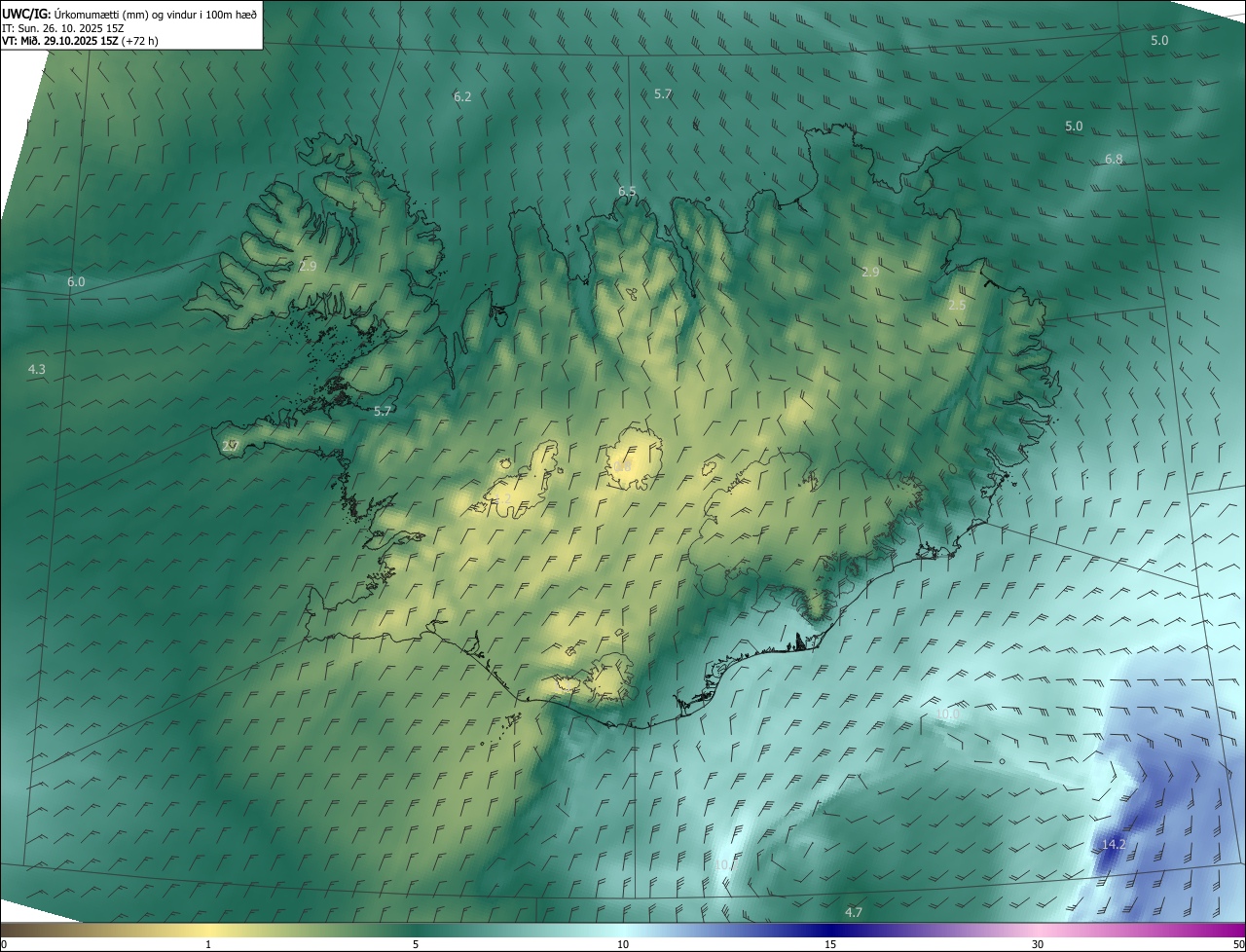Screen dimensions: 1246x952
Task: Click the 6.0 value off the west coast
Action: point(76,281)
